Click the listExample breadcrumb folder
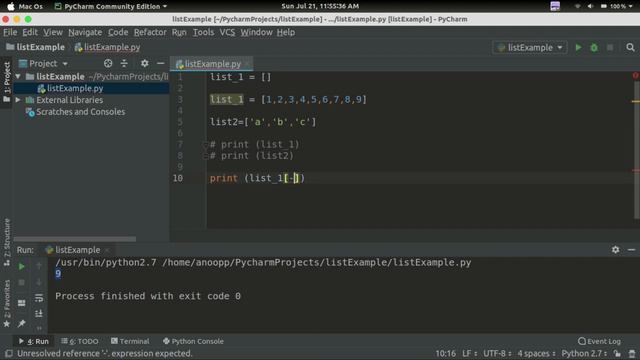Screen dimensions: 640x360 pos(36,47)
